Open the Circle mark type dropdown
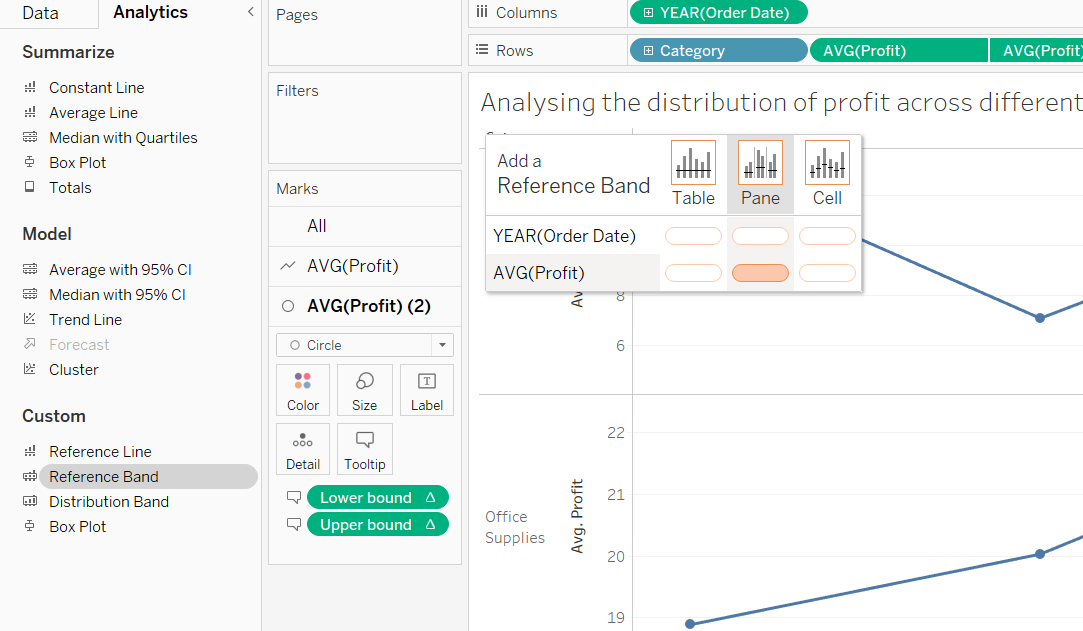The height and width of the screenshot is (631, 1083). (x=365, y=345)
